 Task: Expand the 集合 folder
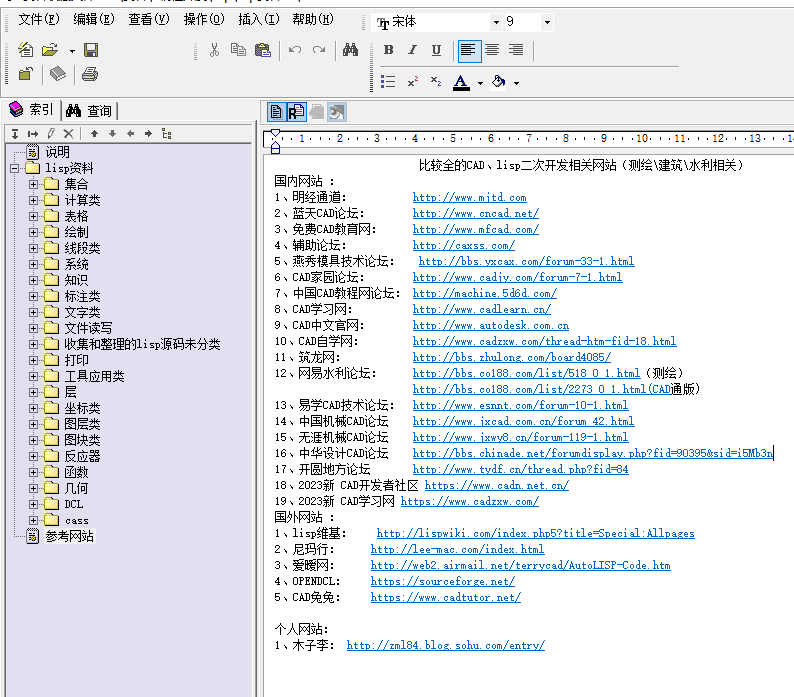point(33,184)
